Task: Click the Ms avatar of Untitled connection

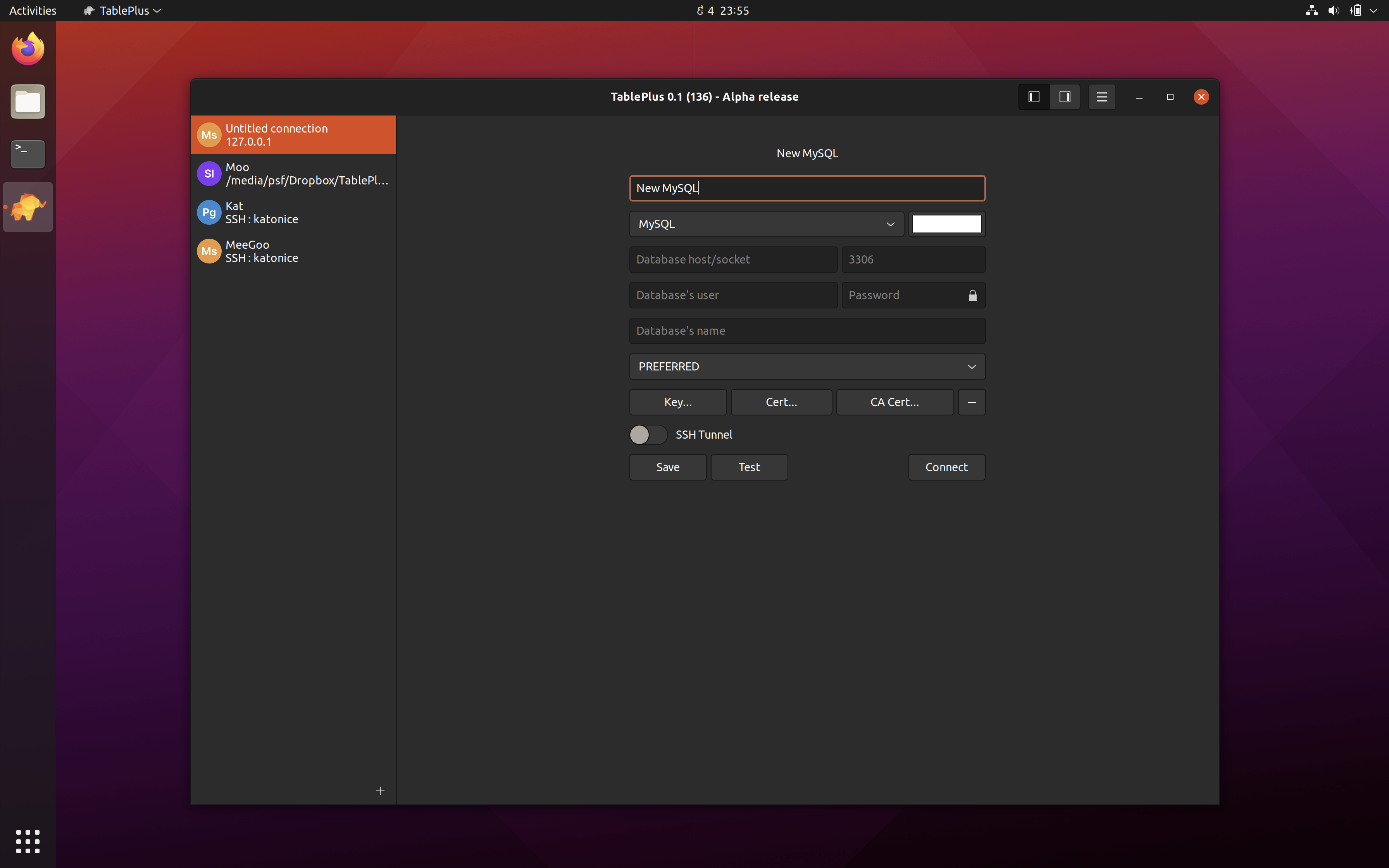Action: click(x=209, y=135)
